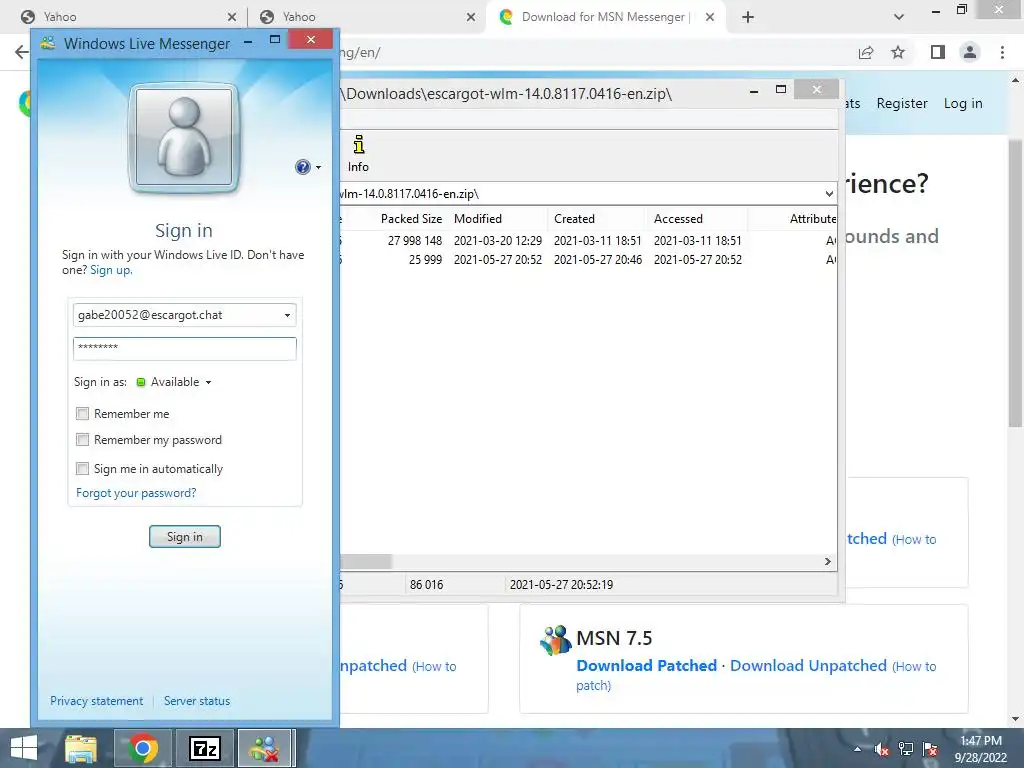The height and width of the screenshot is (768, 1024).
Task: Enable Sign me in automatically checkbox
Action: (82, 468)
